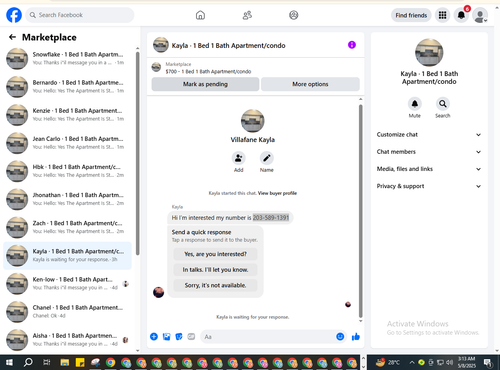Open Jean Carlo conversation
The height and width of the screenshot is (370, 500).
pyautogui.click(x=67, y=143)
